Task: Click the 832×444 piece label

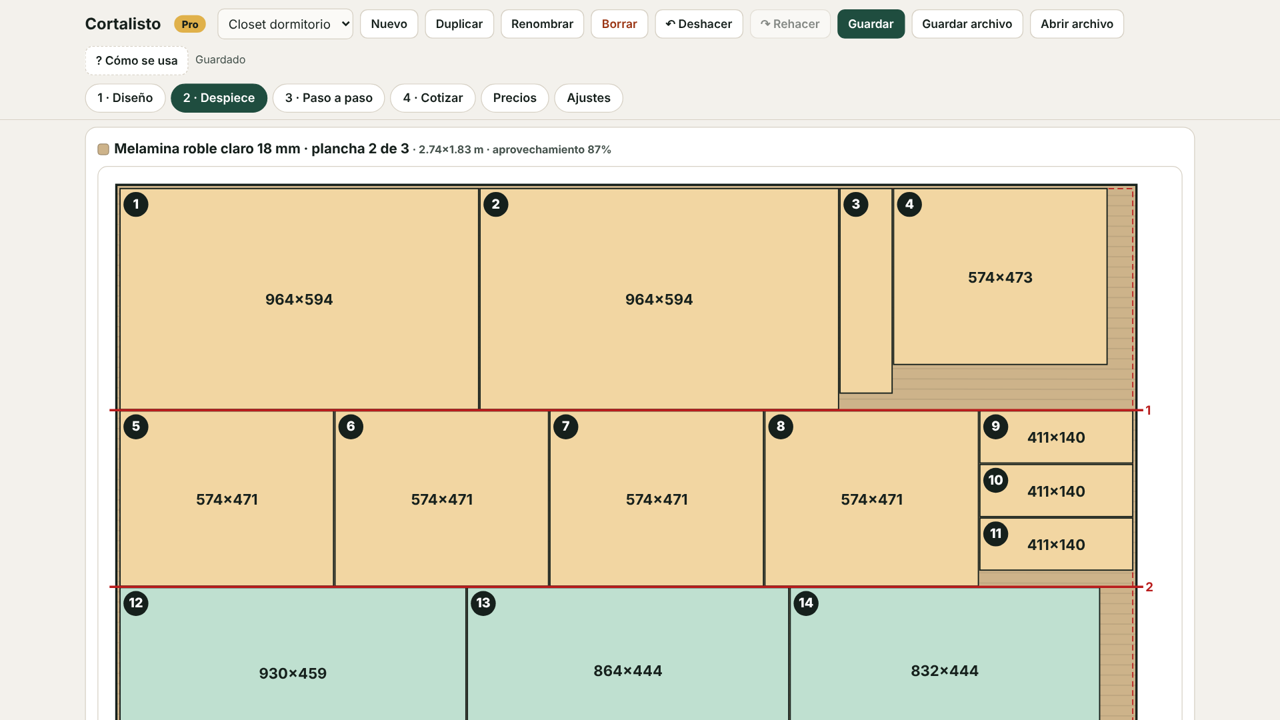Action: click(x=945, y=671)
